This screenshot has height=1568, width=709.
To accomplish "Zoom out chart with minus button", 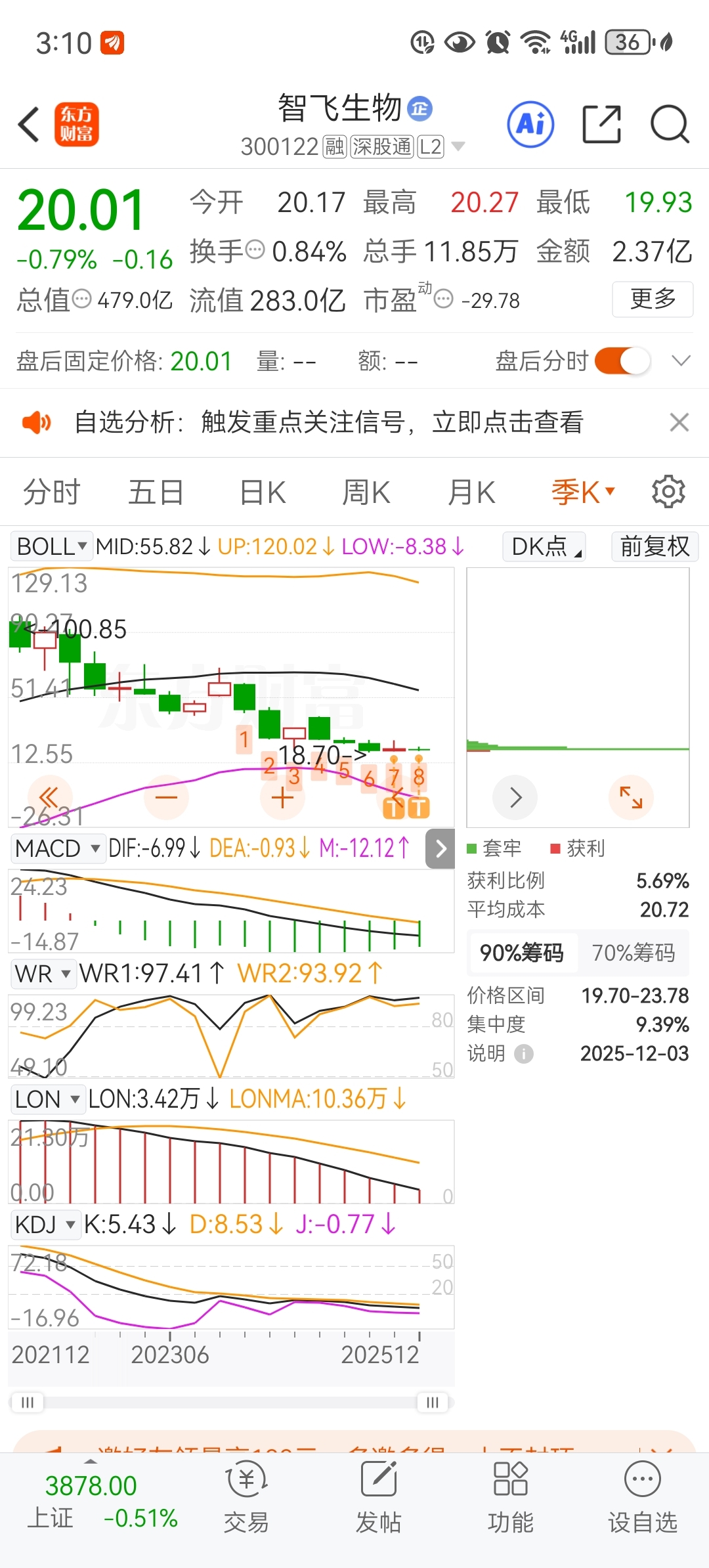I will (x=167, y=797).
